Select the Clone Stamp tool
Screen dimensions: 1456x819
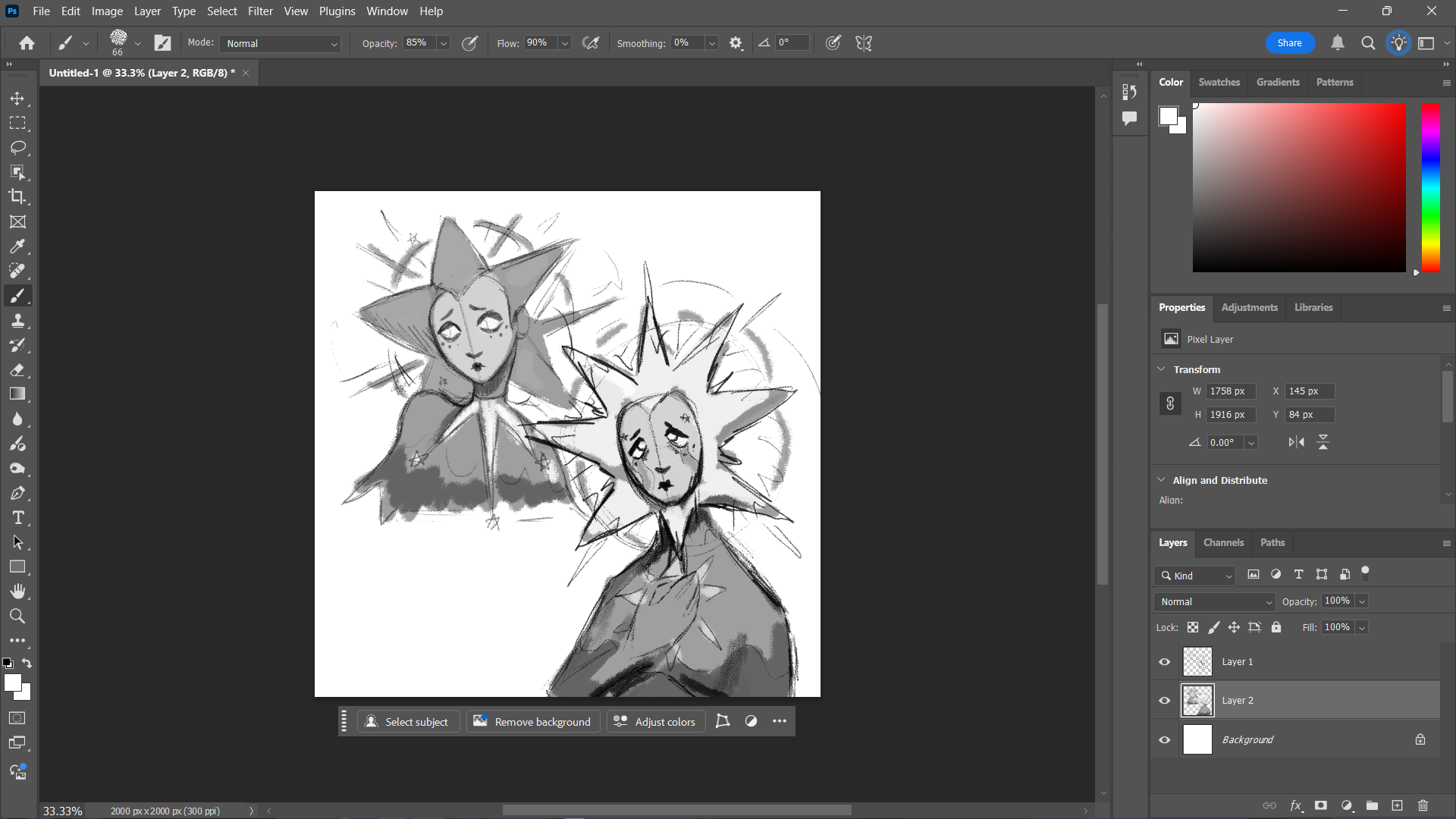click(x=17, y=321)
